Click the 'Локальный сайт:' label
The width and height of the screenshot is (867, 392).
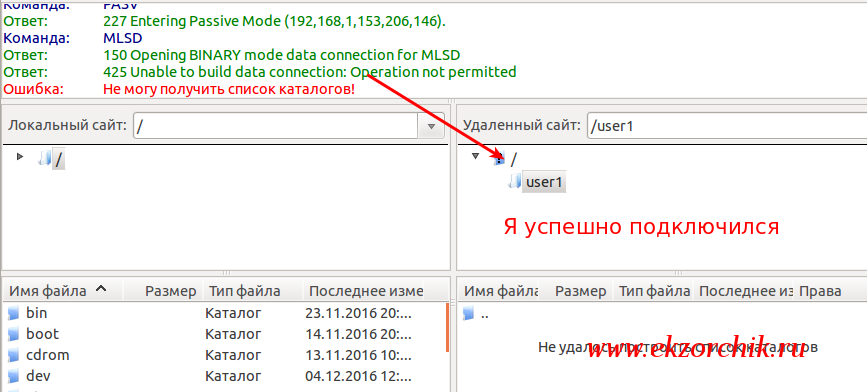point(67,126)
